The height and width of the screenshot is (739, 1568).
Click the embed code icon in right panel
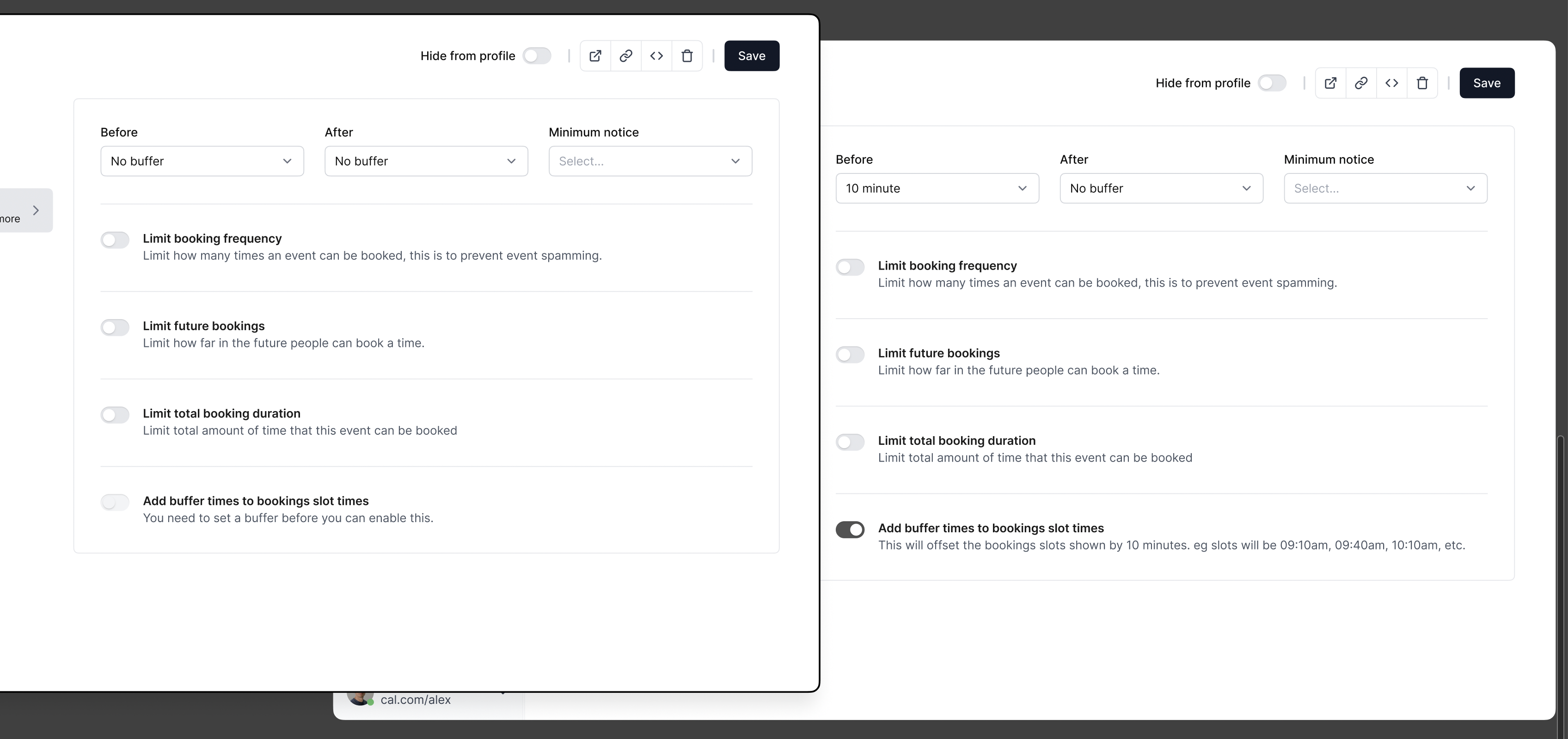point(1391,83)
